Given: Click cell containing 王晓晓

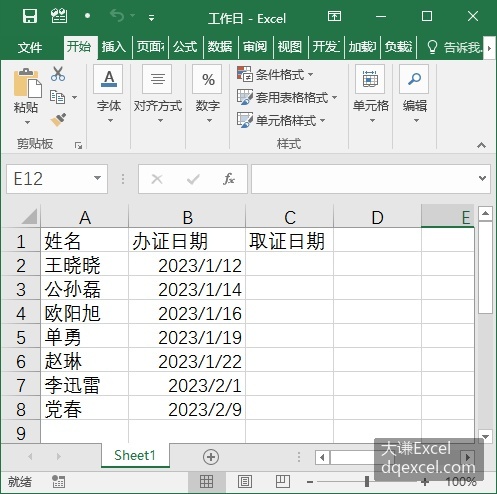Looking at the screenshot, I should 84,265.
